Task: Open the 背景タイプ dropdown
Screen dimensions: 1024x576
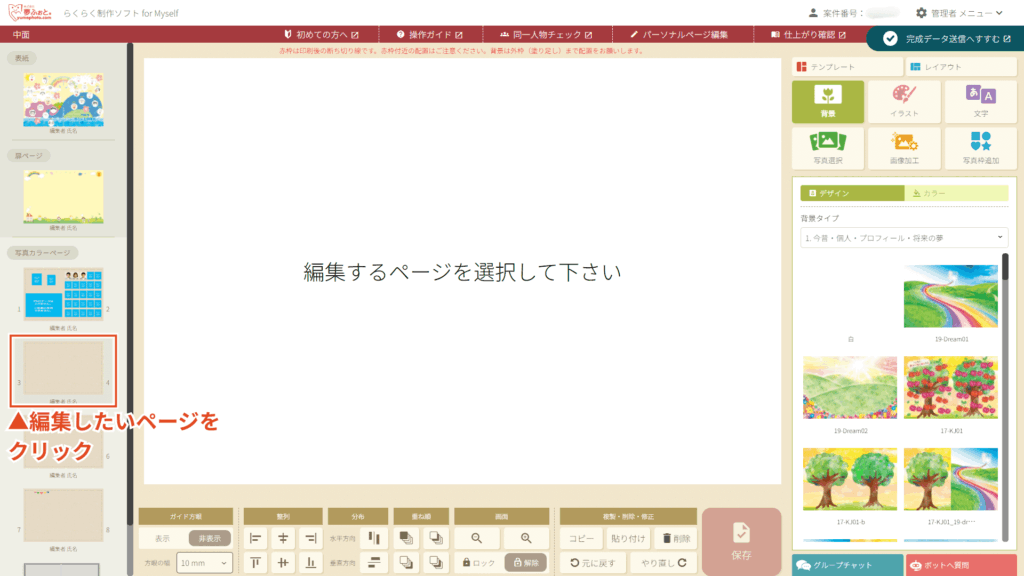Action: pyautogui.click(x=903, y=238)
